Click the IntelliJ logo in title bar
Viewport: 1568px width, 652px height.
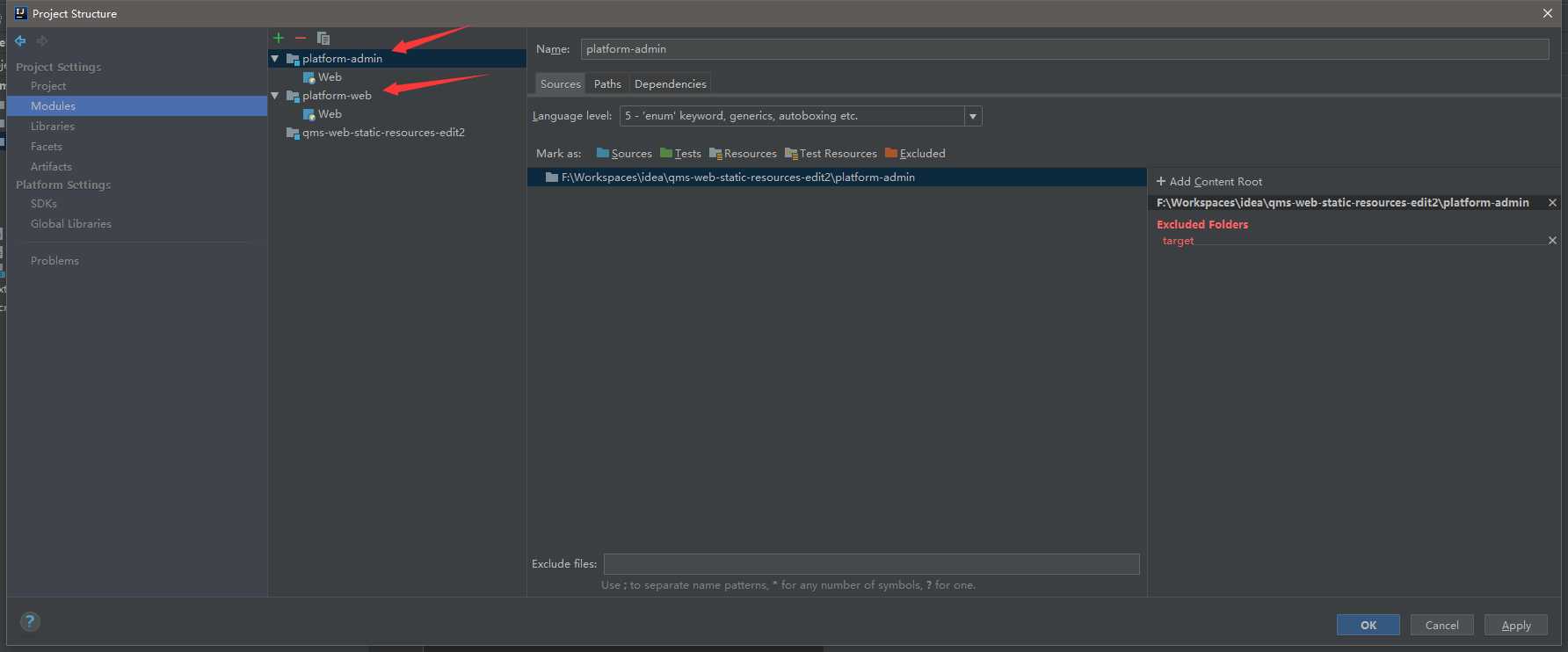coord(20,13)
